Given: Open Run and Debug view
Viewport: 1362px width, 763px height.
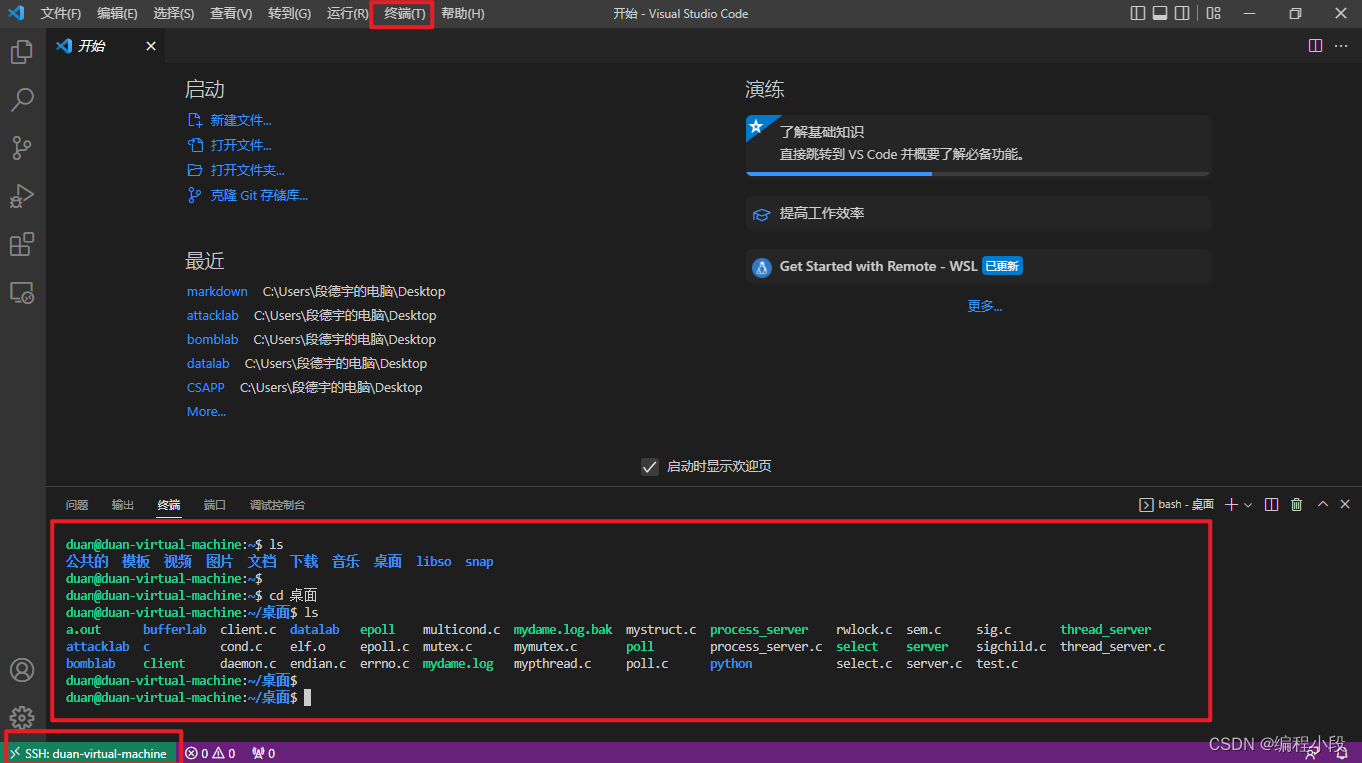Looking at the screenshot, I should (x=22, y=196).
